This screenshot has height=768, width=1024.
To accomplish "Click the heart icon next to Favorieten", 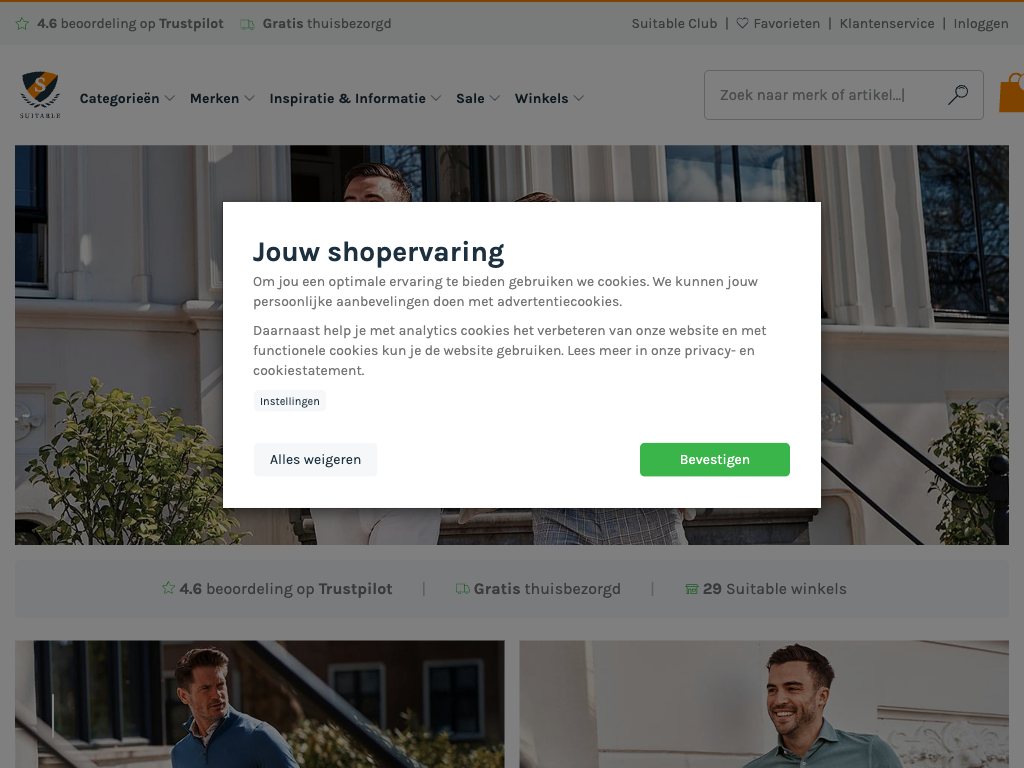I will [x=743, y=24].
